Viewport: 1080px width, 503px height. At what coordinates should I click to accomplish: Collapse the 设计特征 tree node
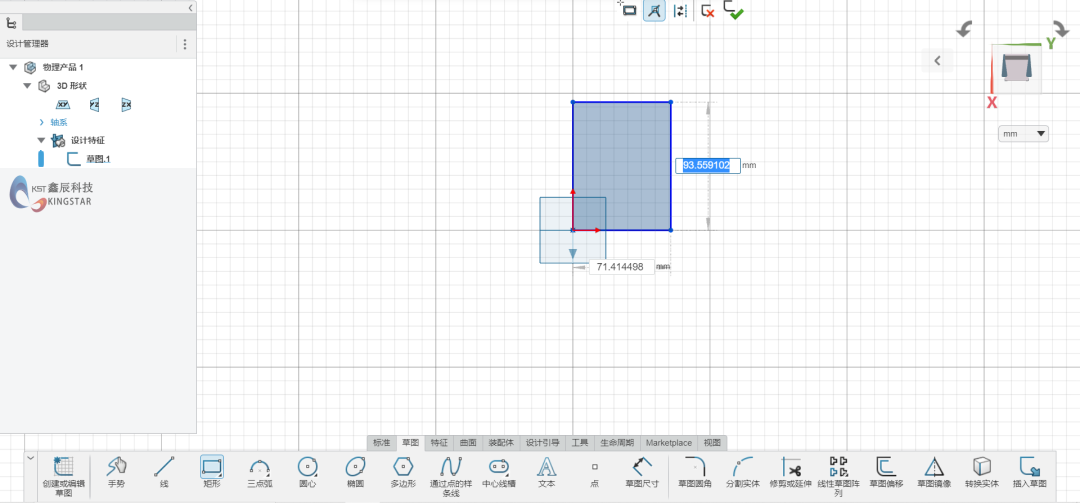click(x=41, y=140)
